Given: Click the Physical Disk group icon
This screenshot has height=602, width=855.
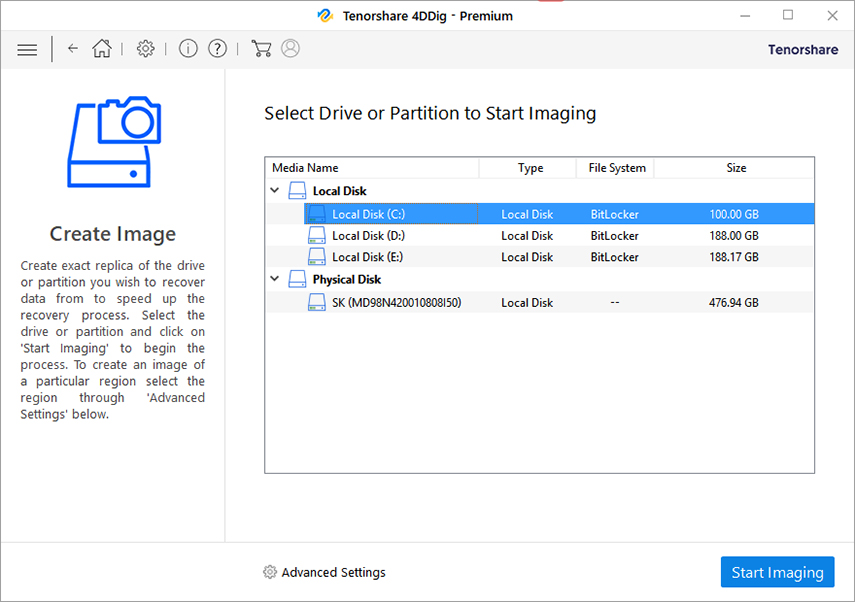Looking at the screenshot, I should click(x=297, y=279).
